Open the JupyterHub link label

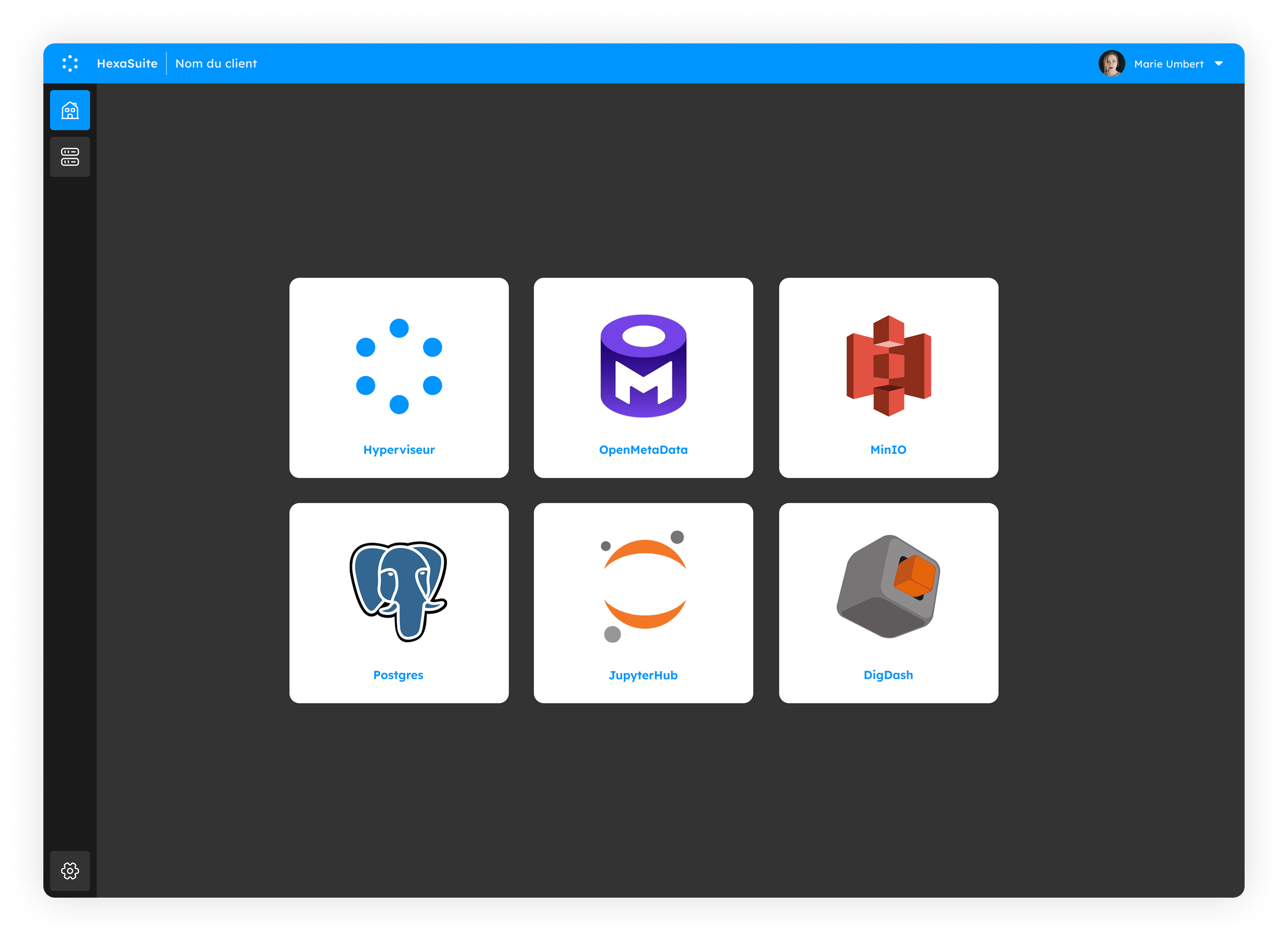coord(643,675)
